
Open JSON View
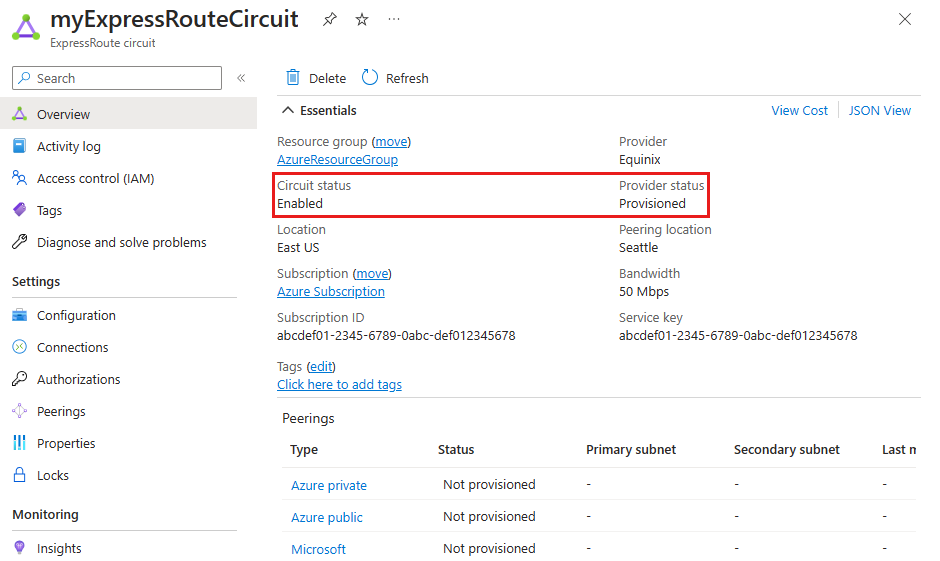point(880,111)
